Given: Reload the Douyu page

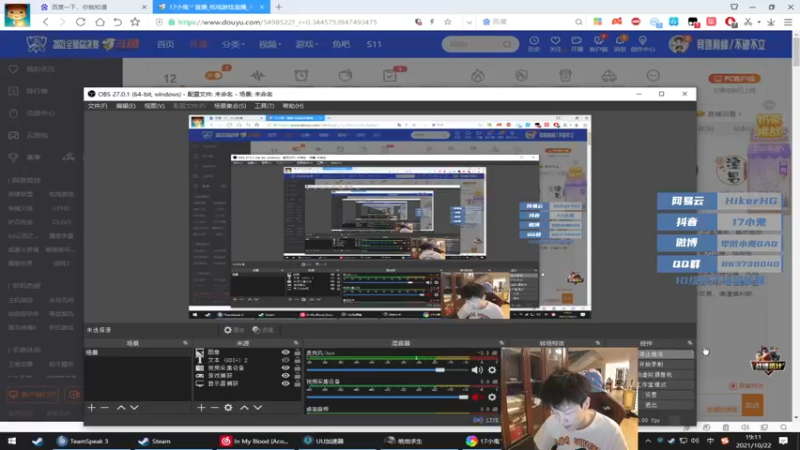Looking at the screenshot, I should coord(81,22).
